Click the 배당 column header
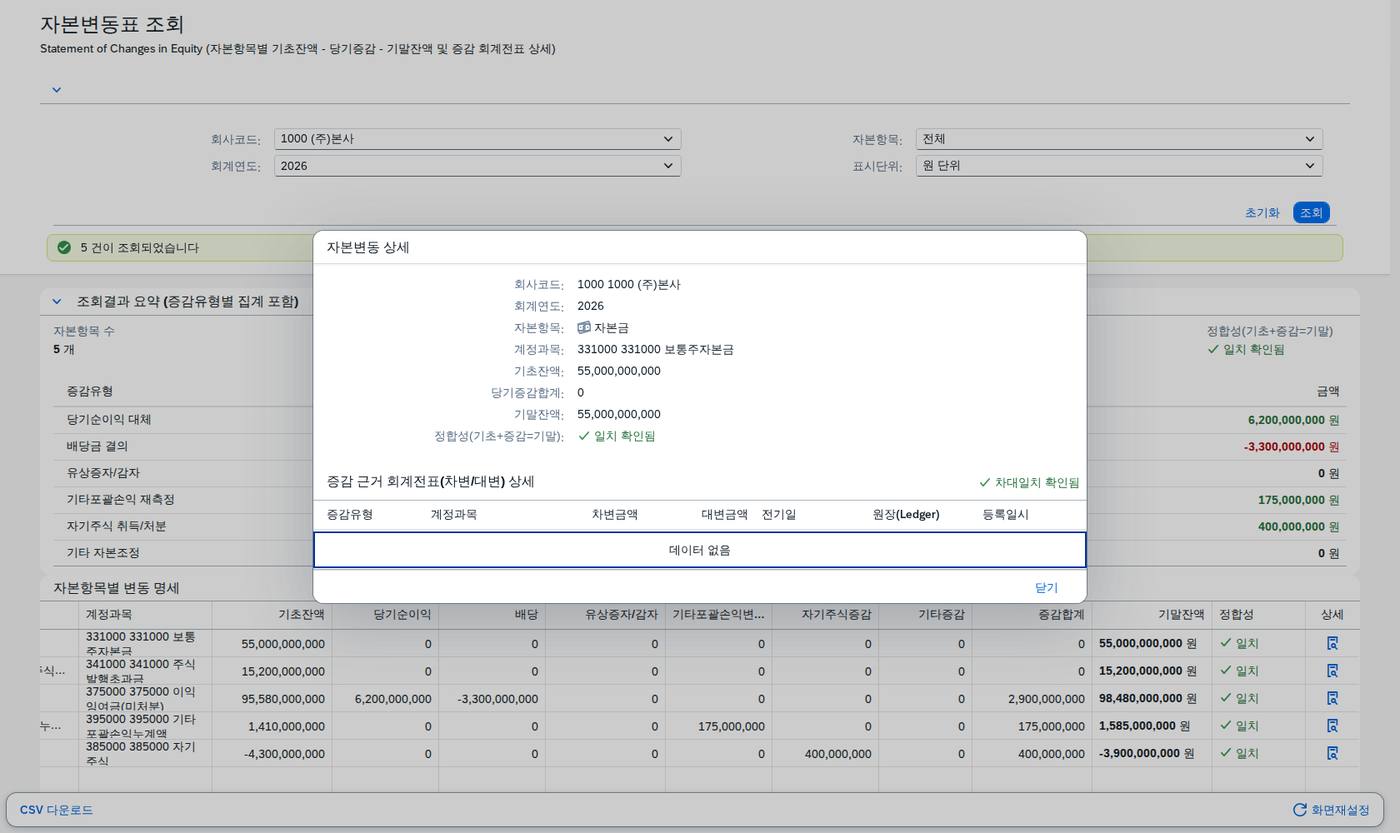The width and height of the screenshot is (1400, 833). (492, 615)
